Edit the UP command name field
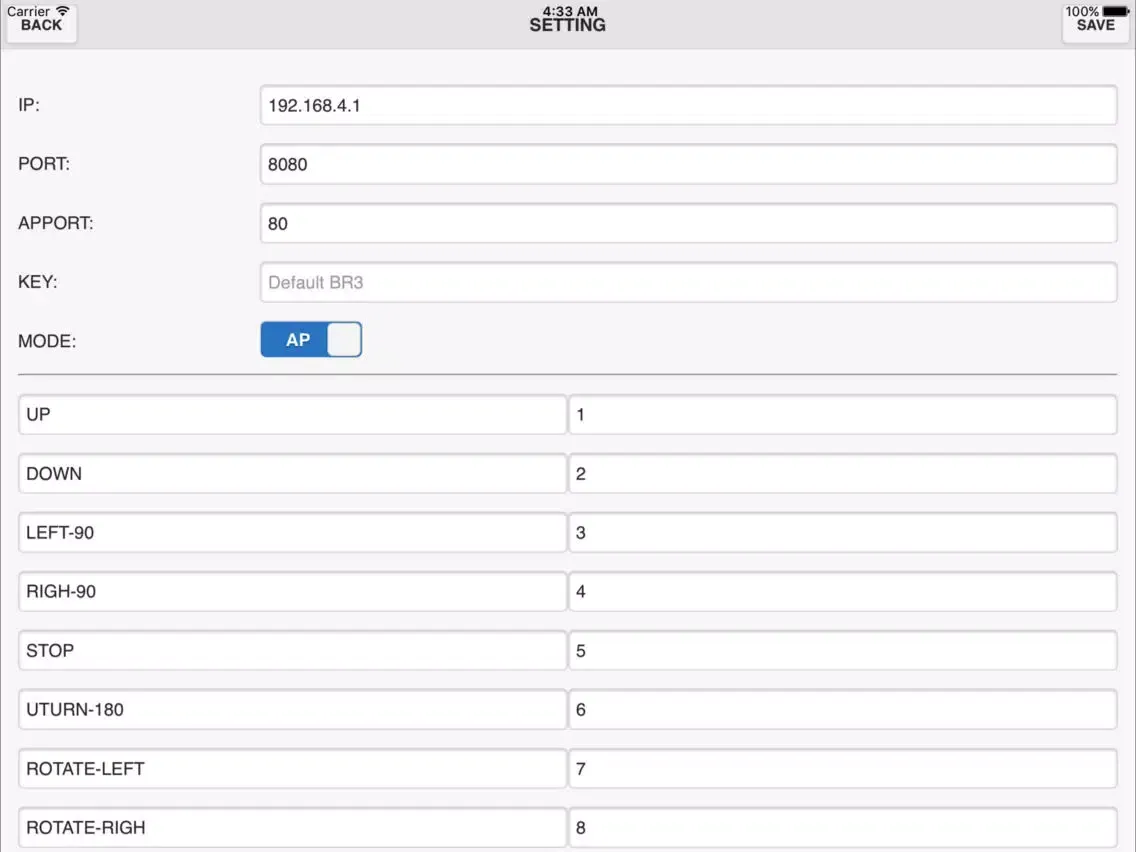Image resolution: width=1136 pixels, height=852 pixels. 292,414
